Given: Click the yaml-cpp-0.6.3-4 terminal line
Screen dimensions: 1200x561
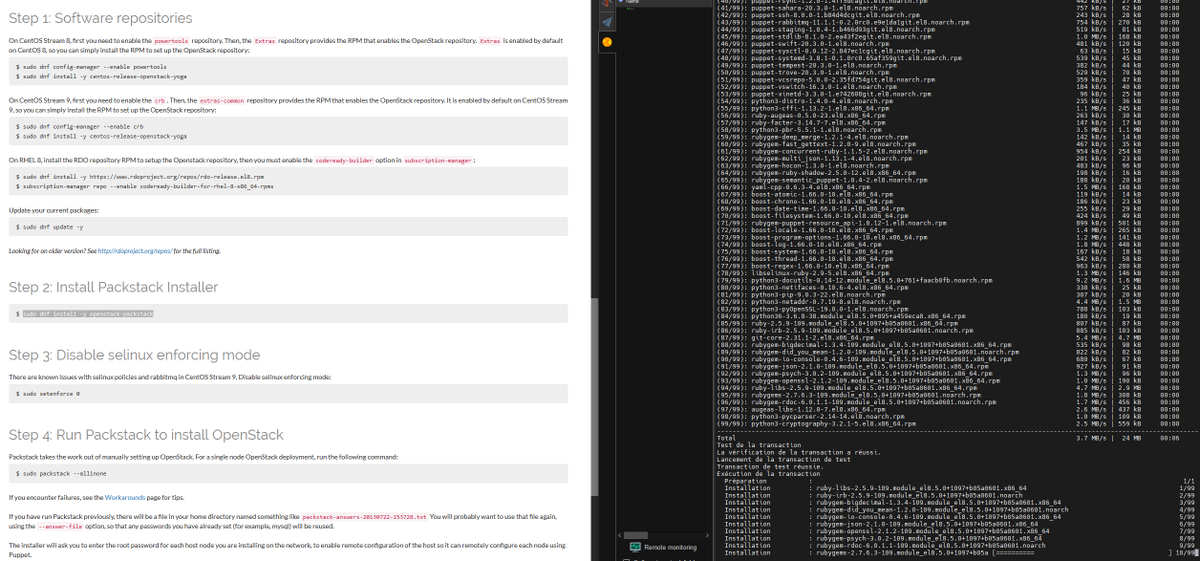Looking at the screenshot, I should point(794,187).
